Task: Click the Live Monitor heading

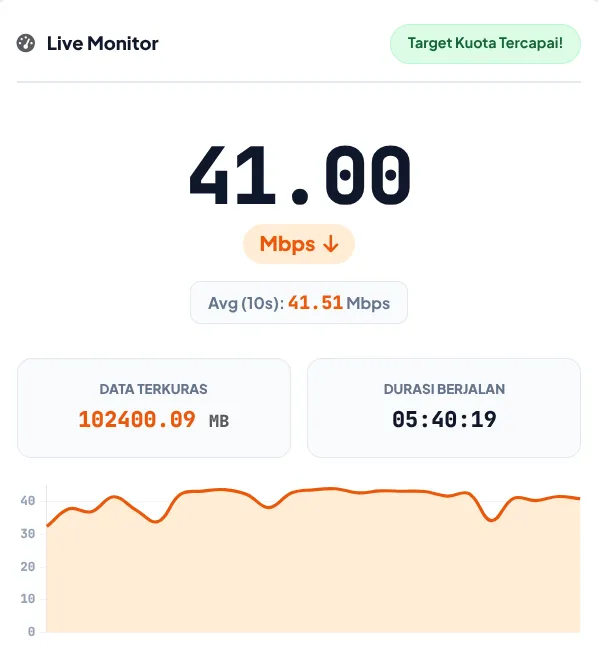Action: (103, 43)
